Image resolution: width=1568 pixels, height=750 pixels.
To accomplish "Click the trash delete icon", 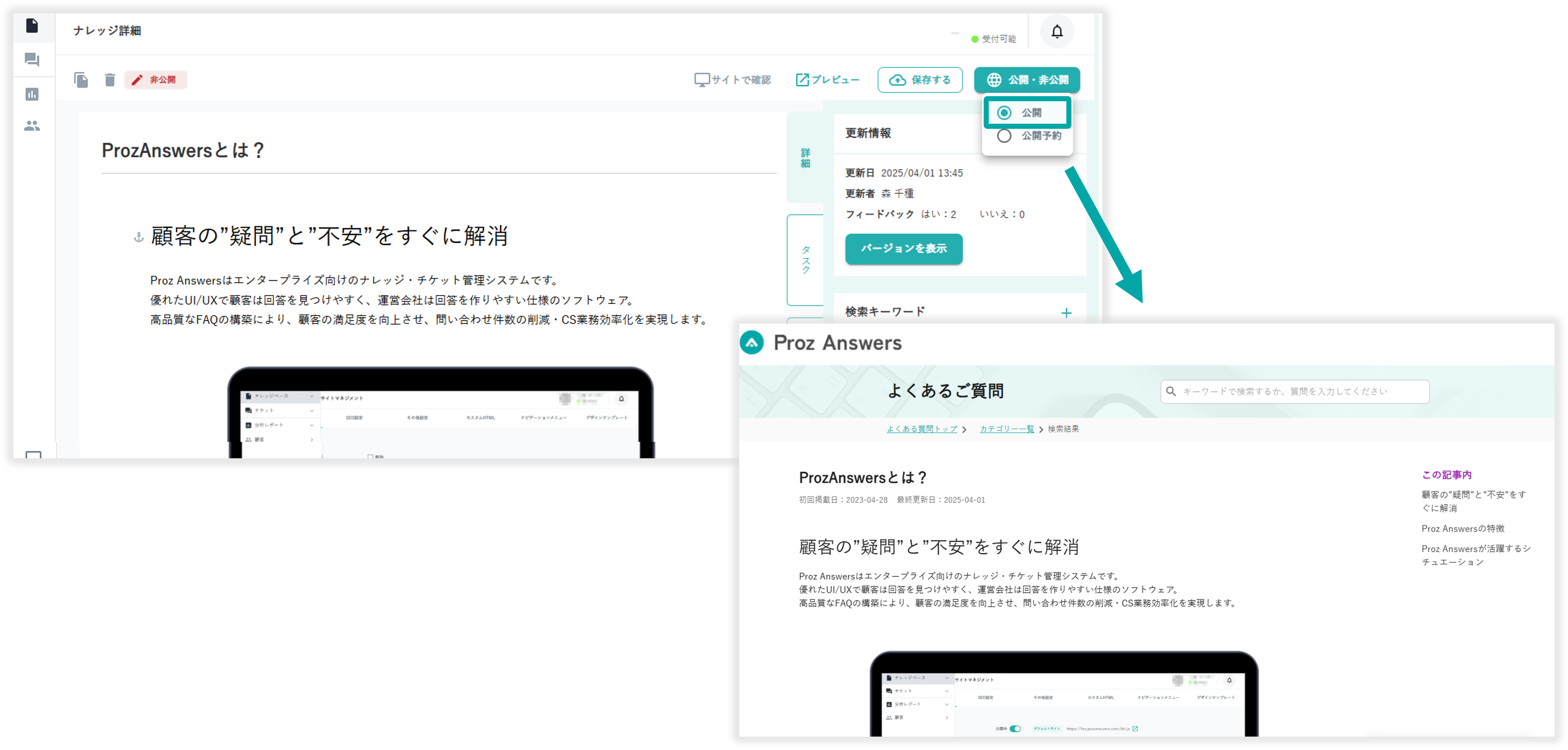I will pyautogui.click(x=110, y=80).
